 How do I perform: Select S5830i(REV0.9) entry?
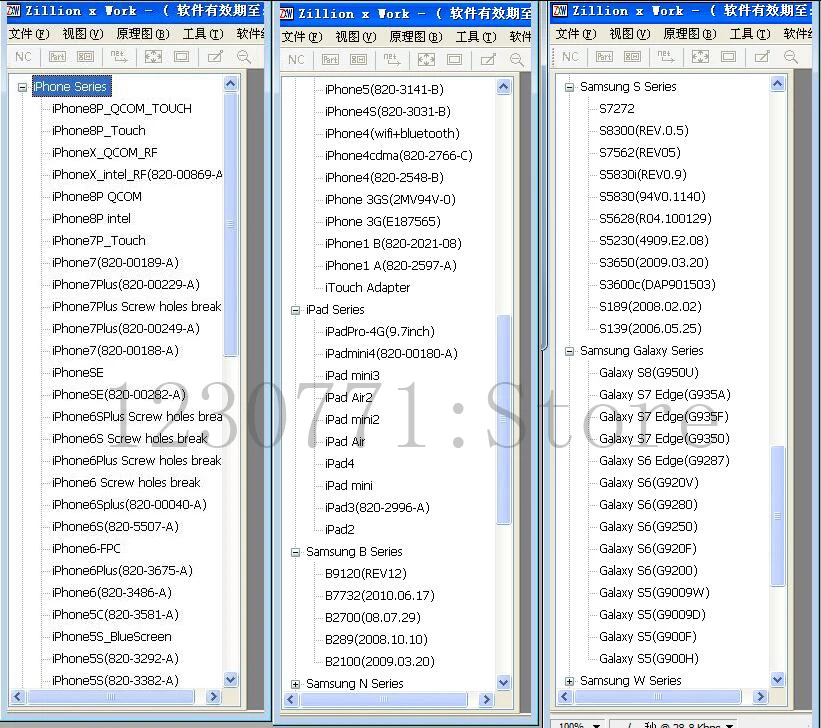click(x=642, y=175)
